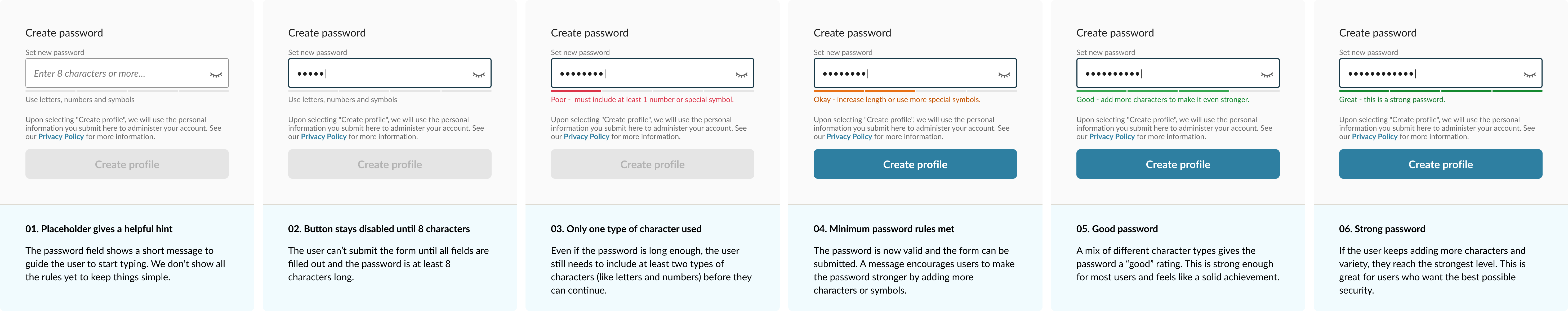
Task: Click the orange Okay strength indicator bar
Action: tap(864, 91)
